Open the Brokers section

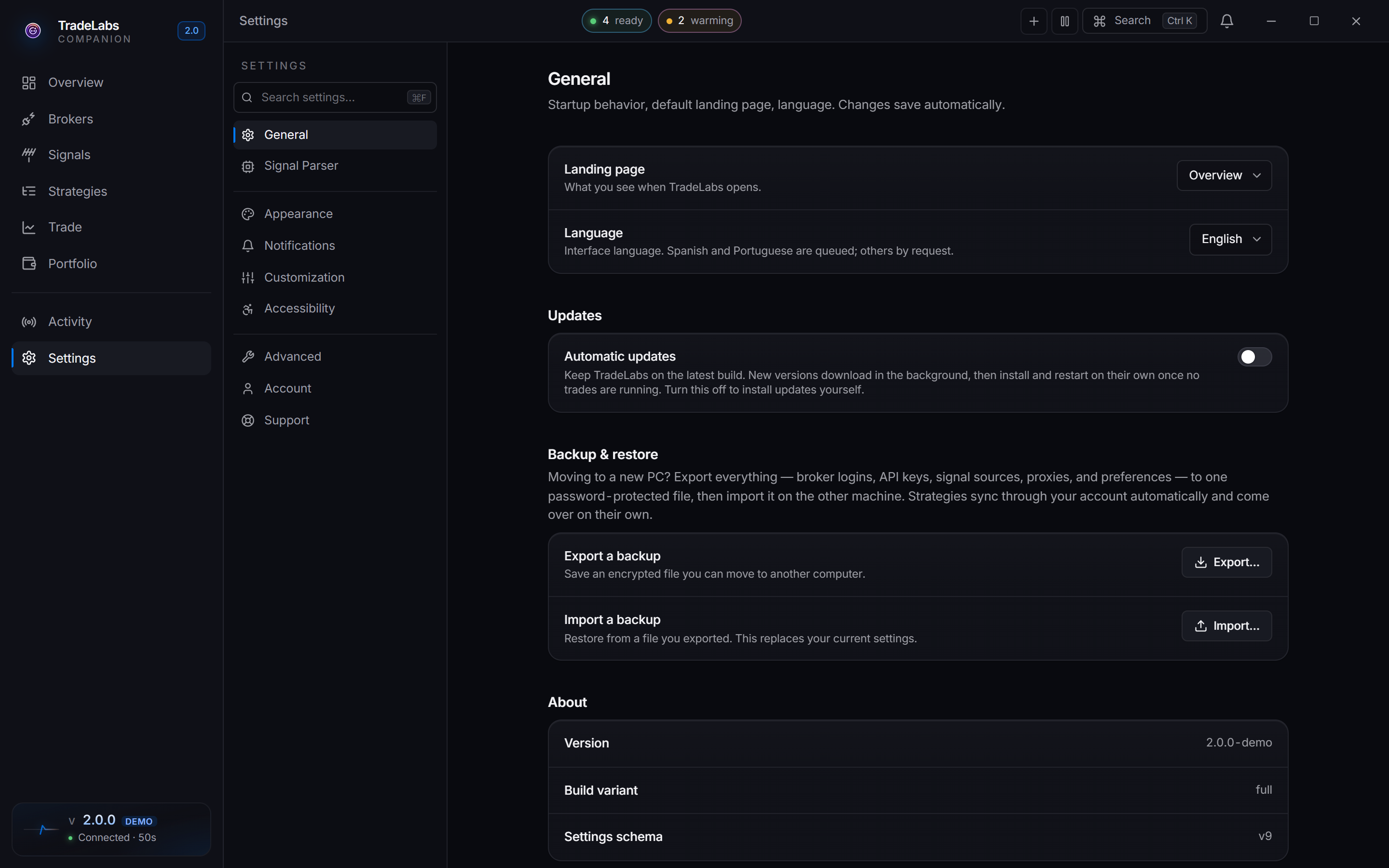point(111,119)
